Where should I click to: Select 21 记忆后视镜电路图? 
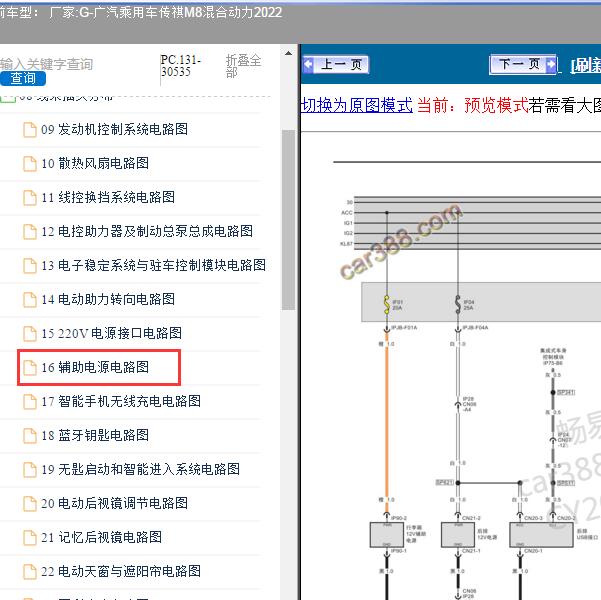click(x=101, y=538)
